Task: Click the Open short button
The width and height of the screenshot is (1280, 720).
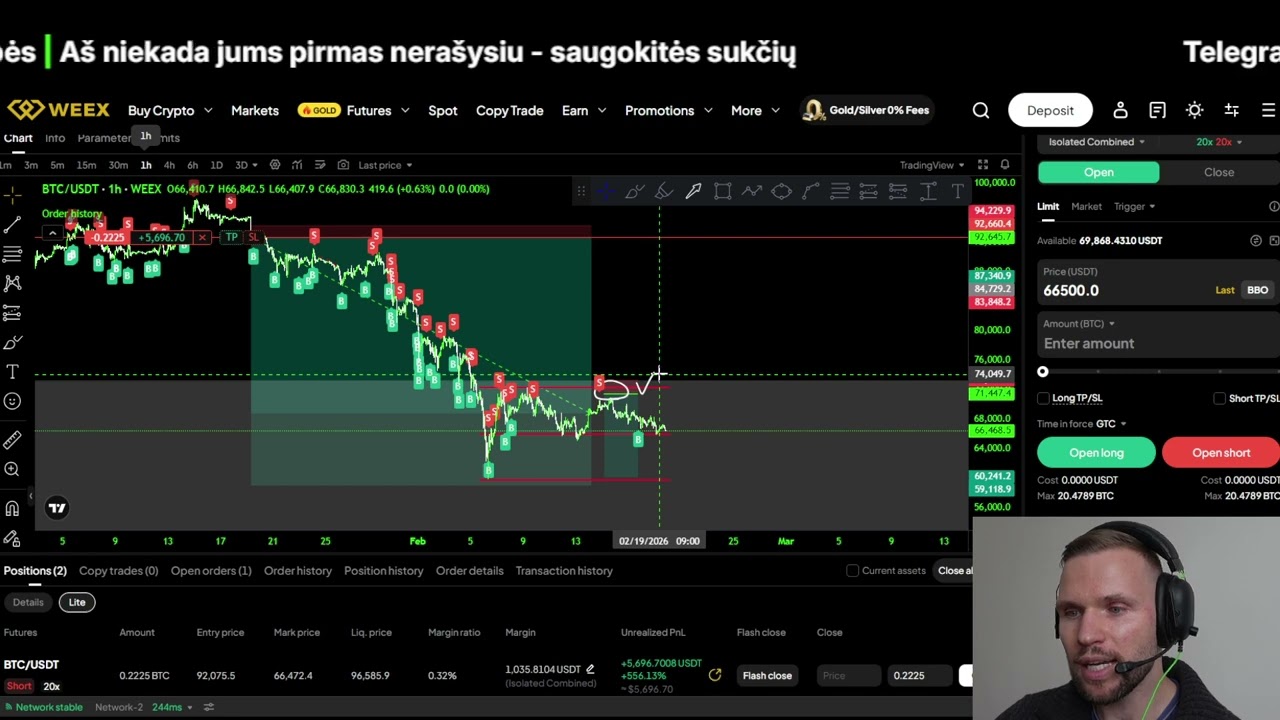Action: coord(1221,452)
